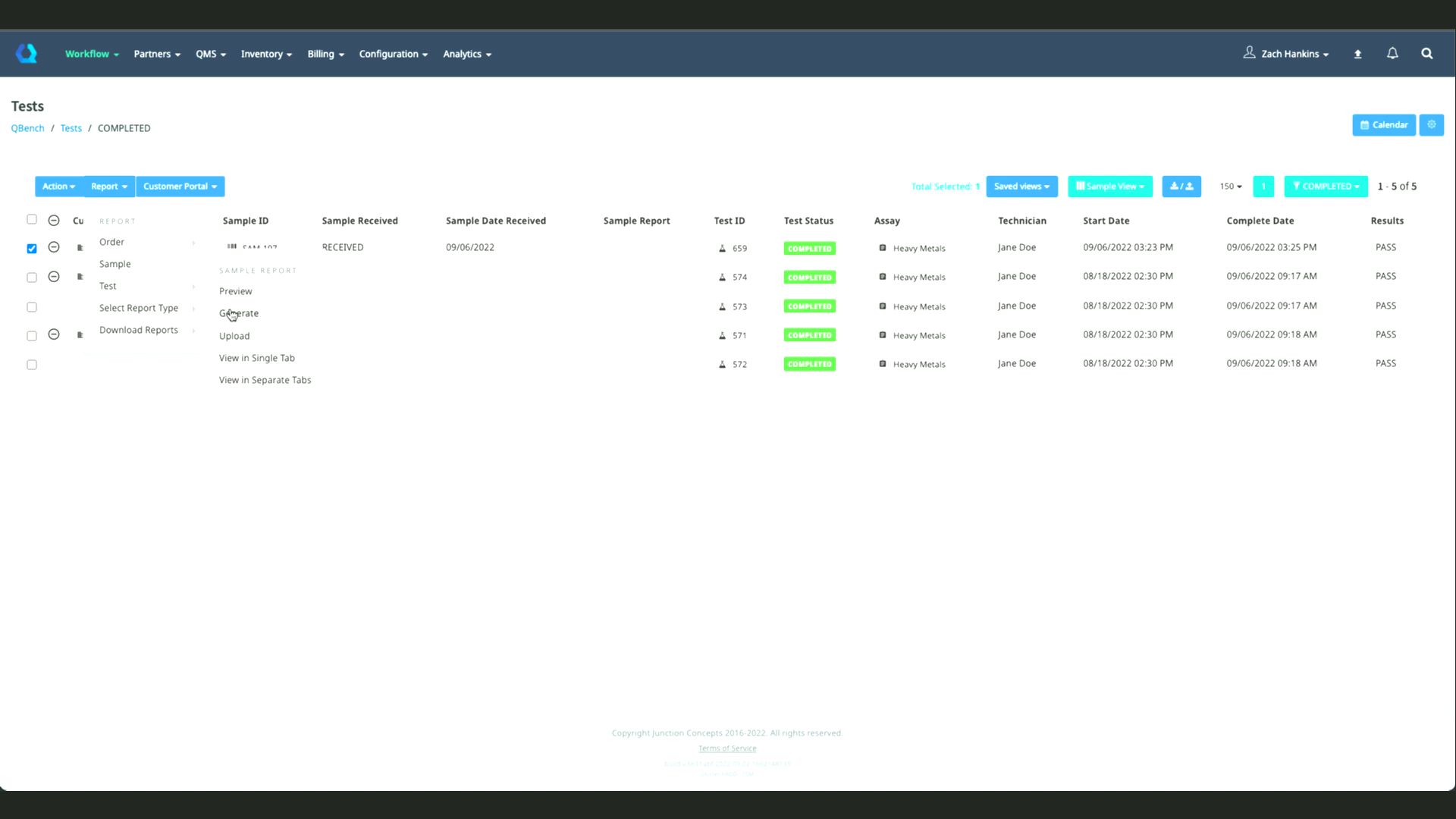Screen dimensions: 1456x819
Task: Click the upload arrow icon in navbar
Action: 1357,54
